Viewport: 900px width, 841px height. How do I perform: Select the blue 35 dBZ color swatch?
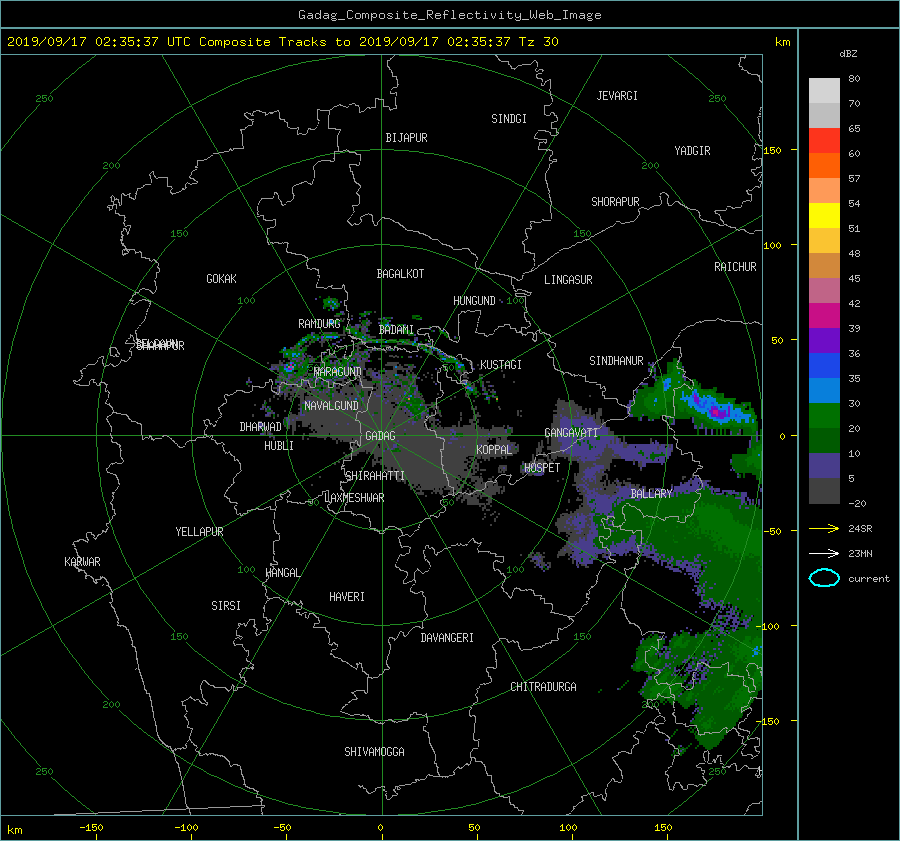click(824, 366)
